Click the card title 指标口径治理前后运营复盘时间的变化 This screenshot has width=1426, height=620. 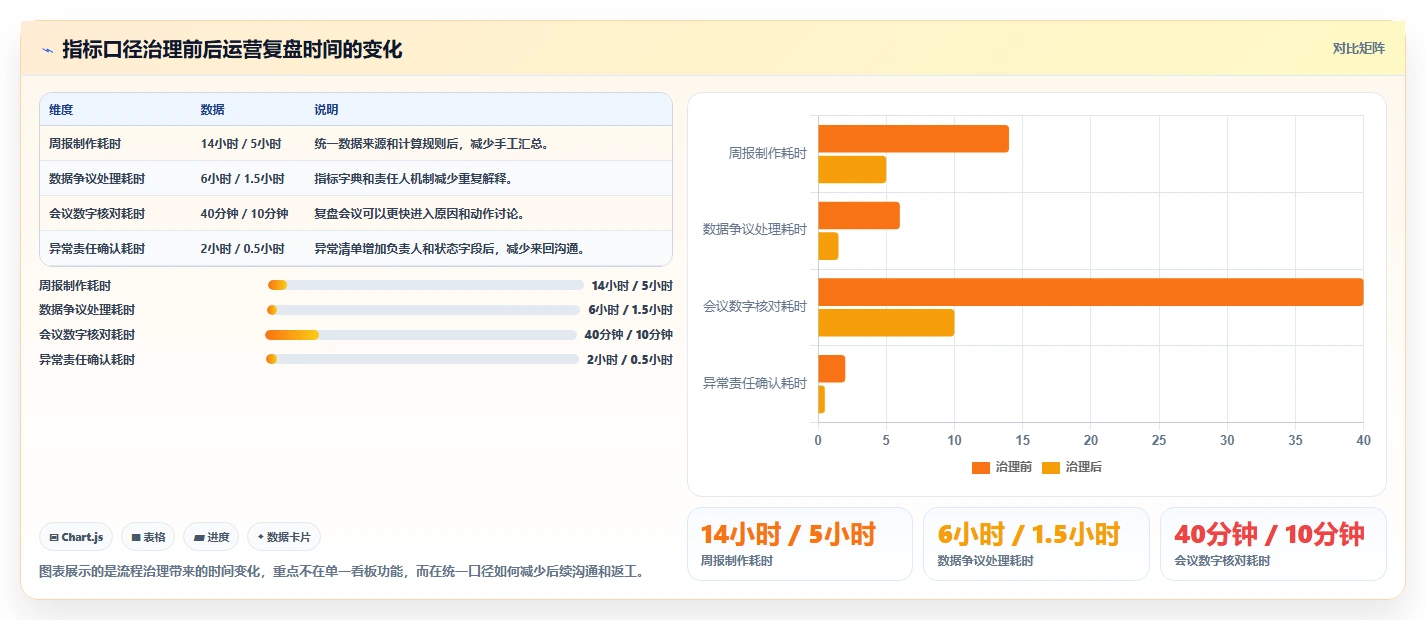pos(232,50)
